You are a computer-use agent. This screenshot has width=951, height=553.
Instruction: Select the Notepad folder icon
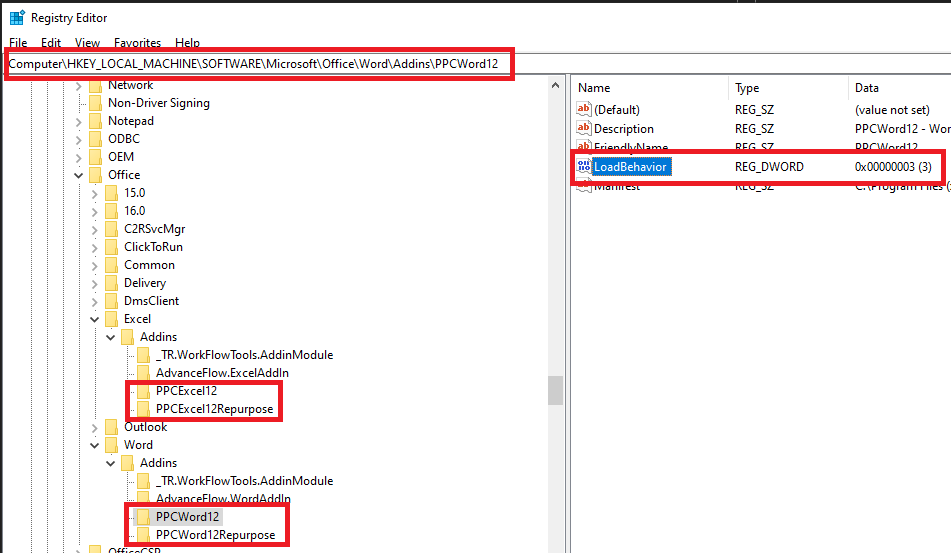96,121
